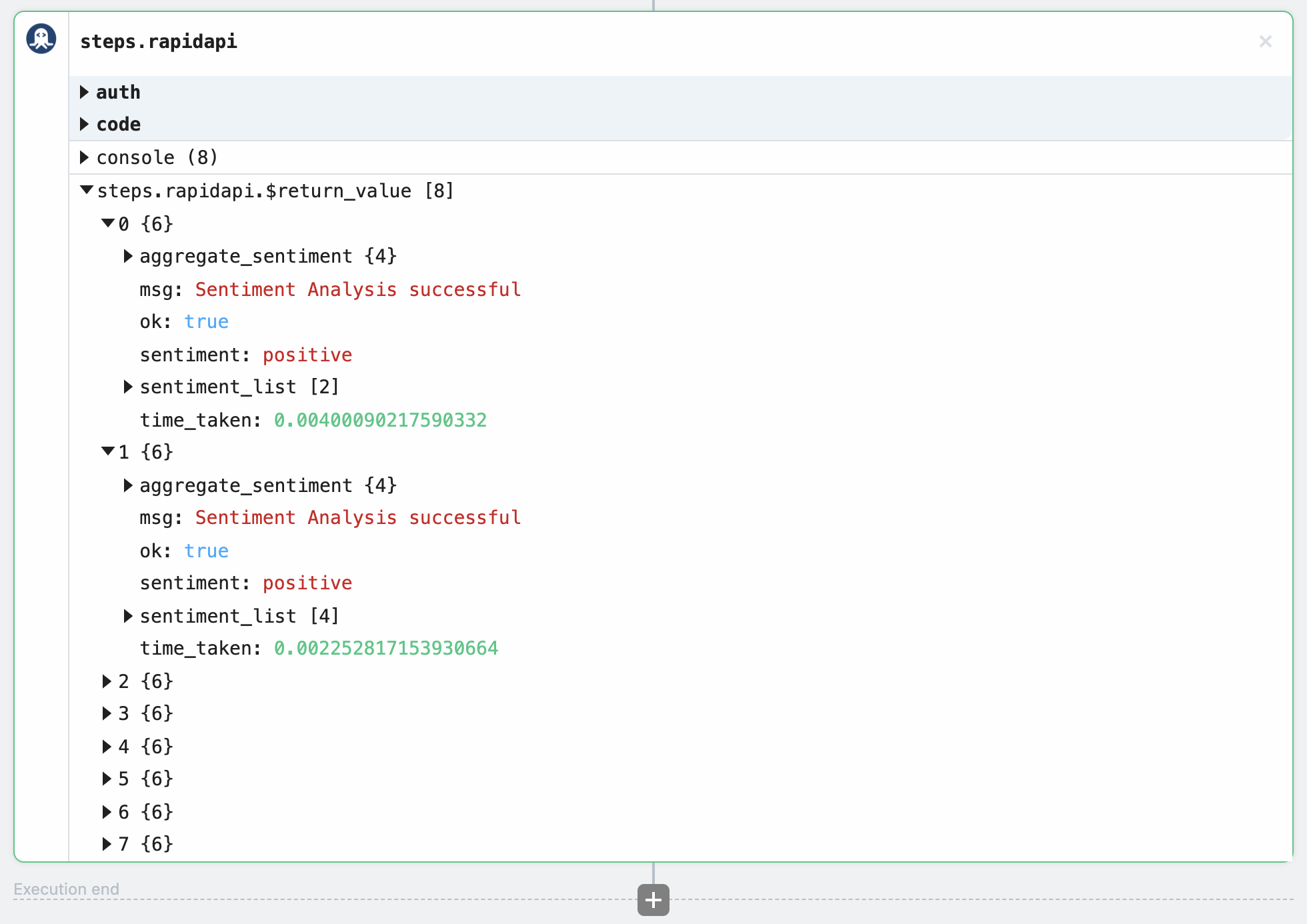Expand console (8) logs
The width and height of the screenshot is (1307, 924).
click(85, 157)
